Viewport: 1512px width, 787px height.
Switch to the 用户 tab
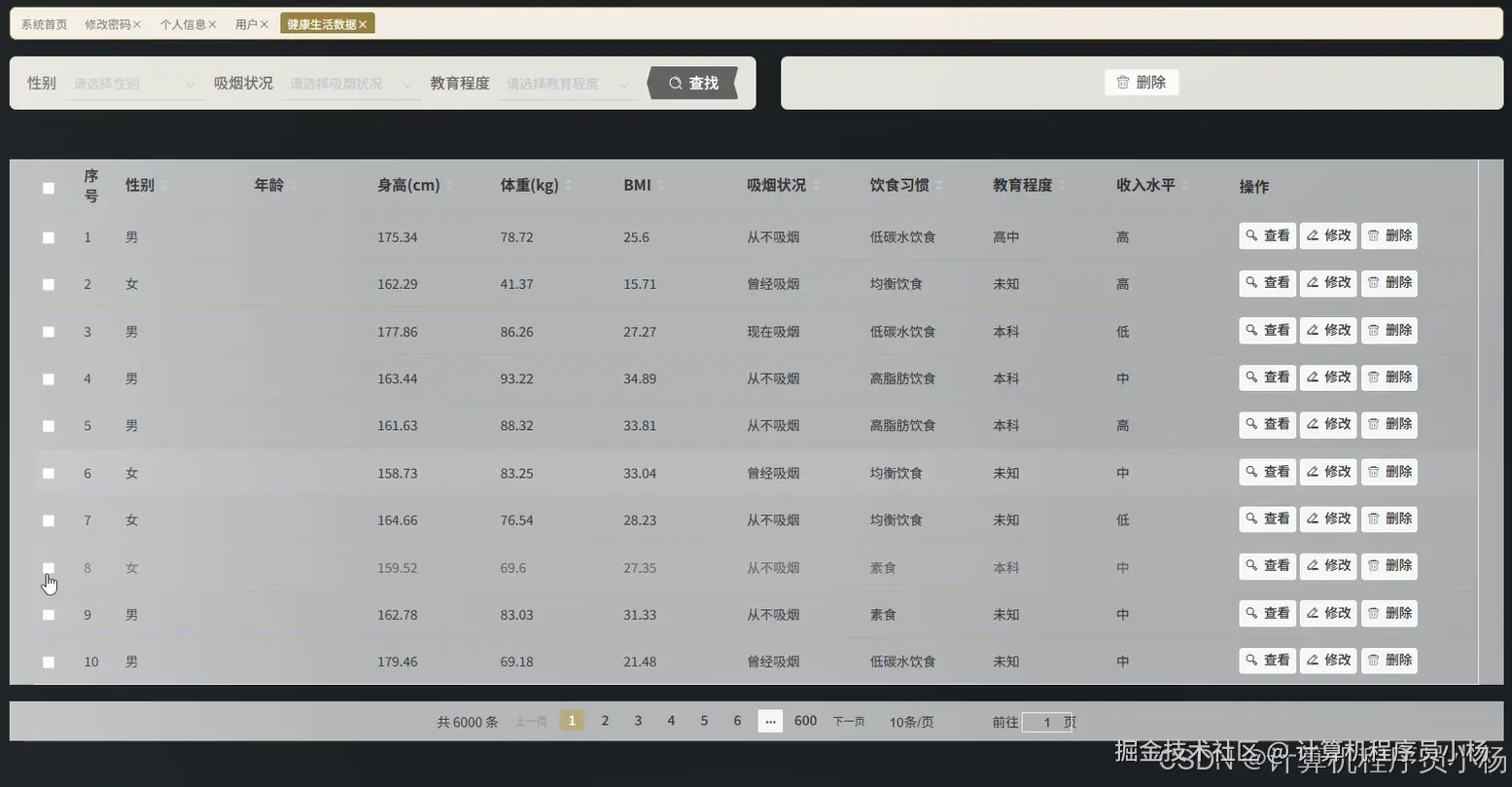tap(246, 24)
